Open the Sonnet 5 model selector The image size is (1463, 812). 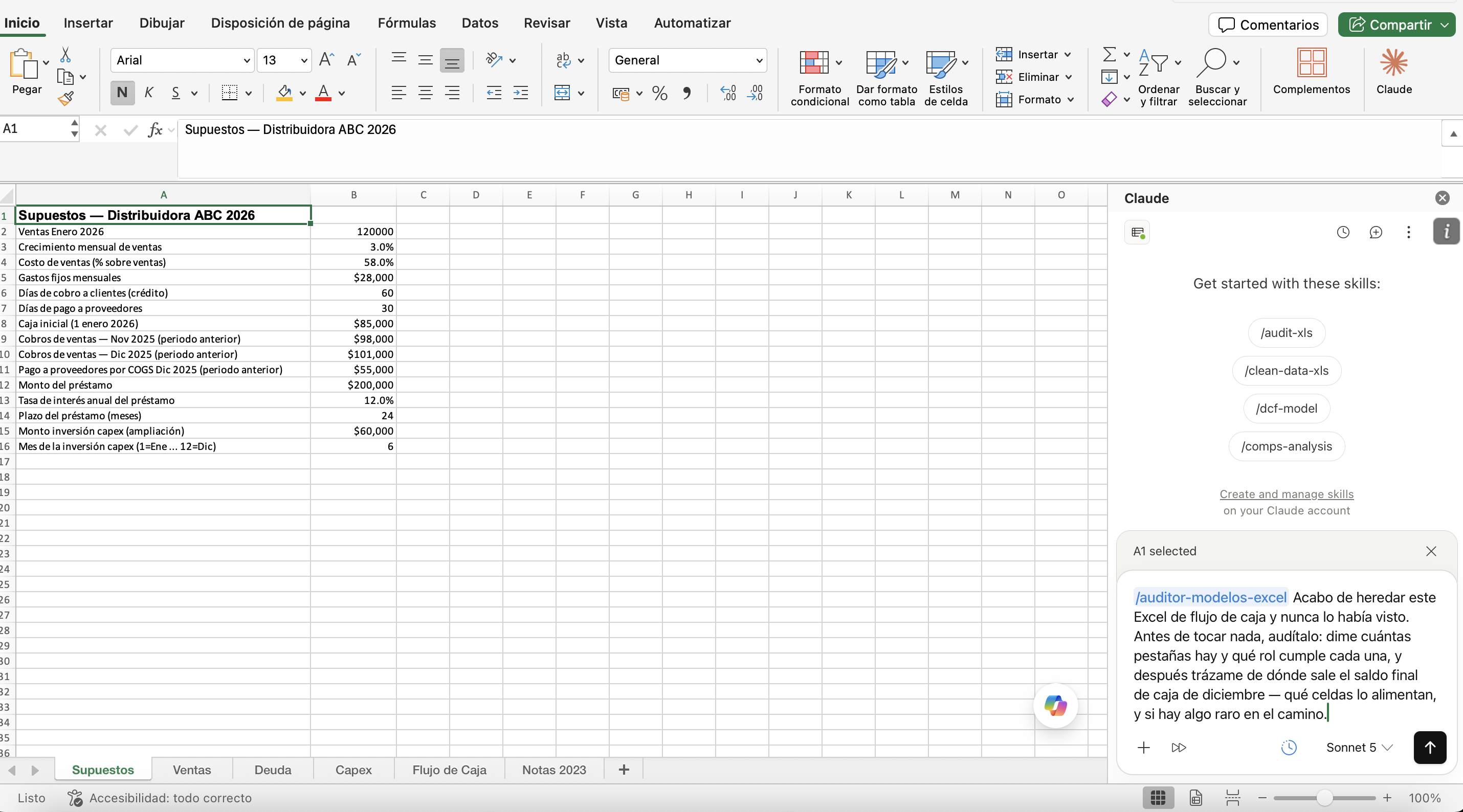point(1359,747)
